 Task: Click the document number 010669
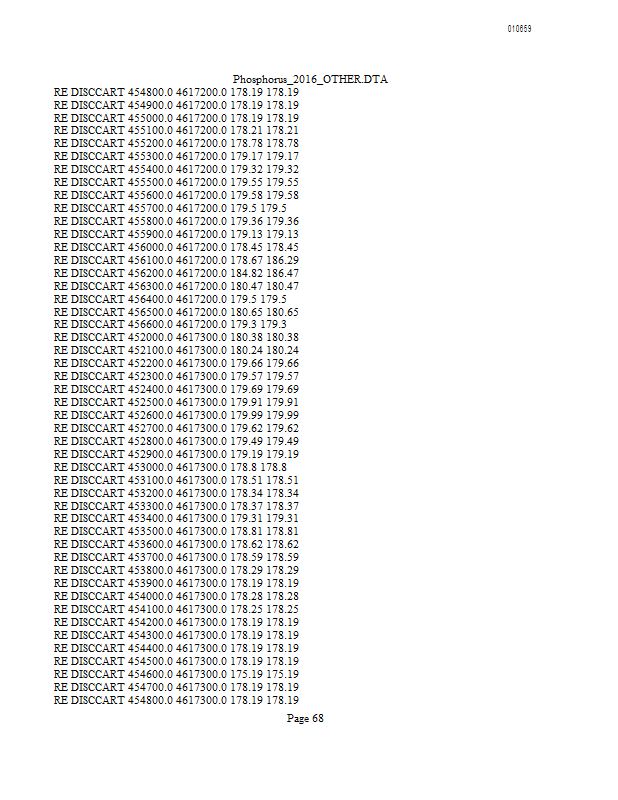click(519, 29)
